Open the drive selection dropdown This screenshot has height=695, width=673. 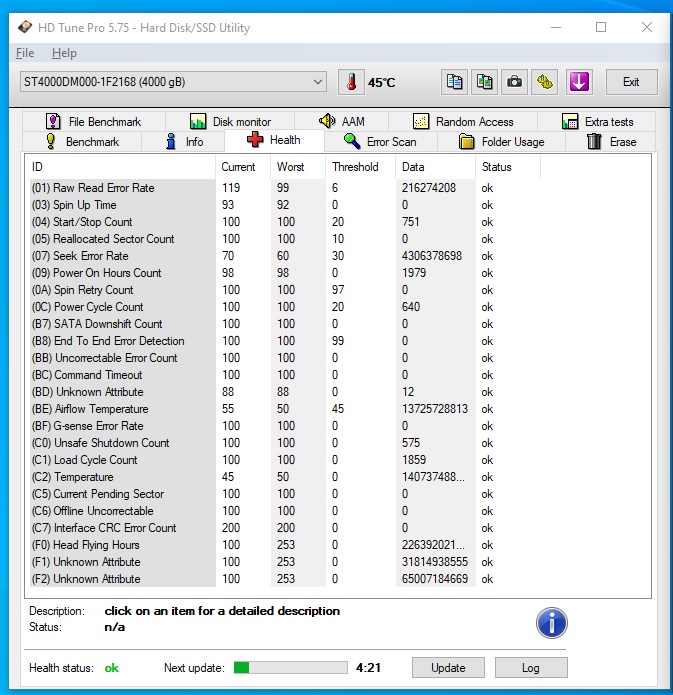(172, 82)
